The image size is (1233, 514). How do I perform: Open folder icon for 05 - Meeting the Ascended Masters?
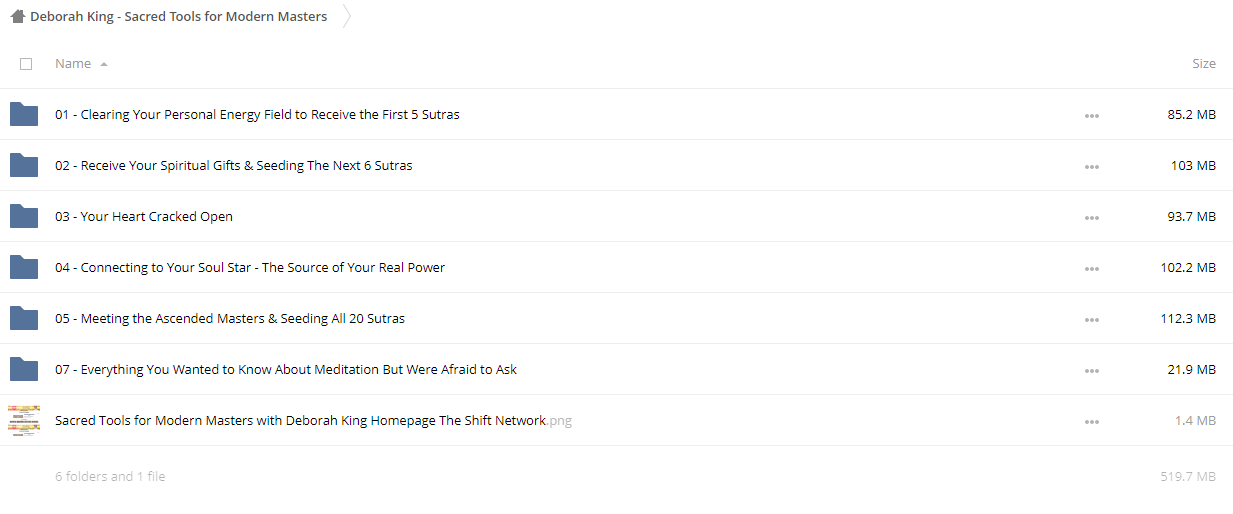tap(24, 318)
